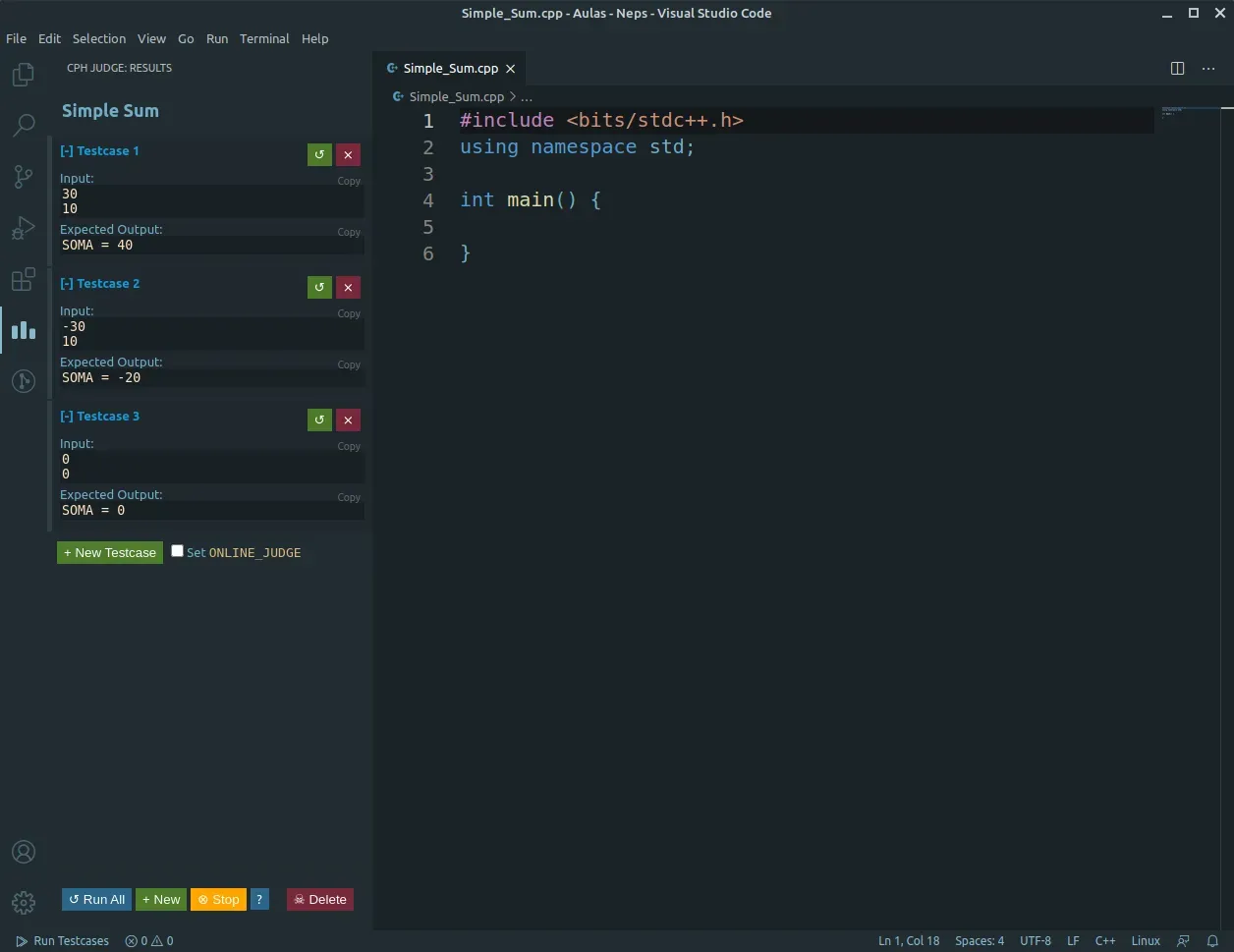Click the help question-mark button

point(259,899)
